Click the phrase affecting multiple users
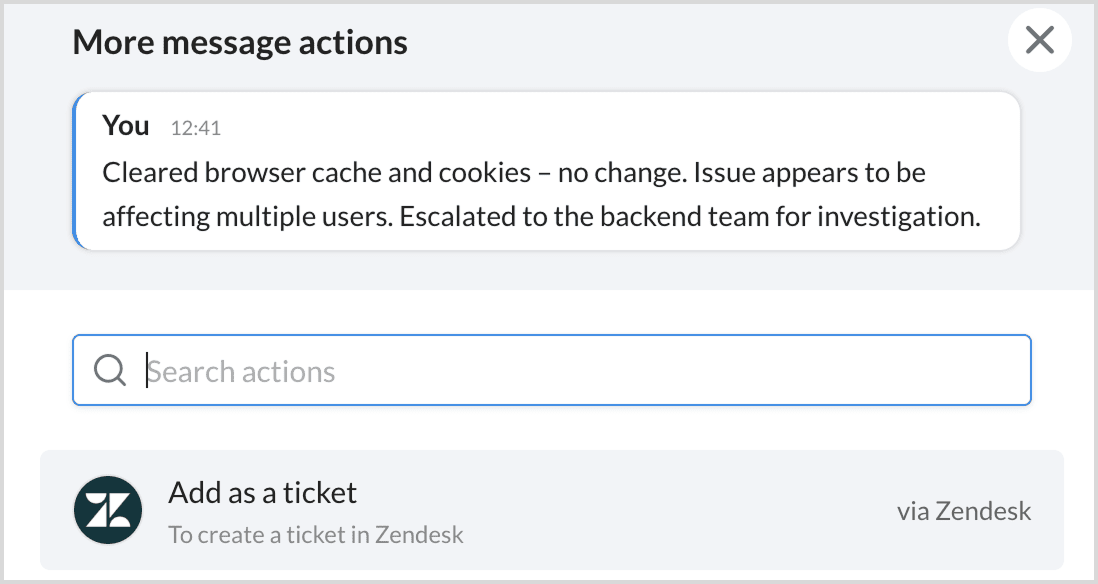Viewport: 1098px width, 584px height. click(x=246, y=216)
